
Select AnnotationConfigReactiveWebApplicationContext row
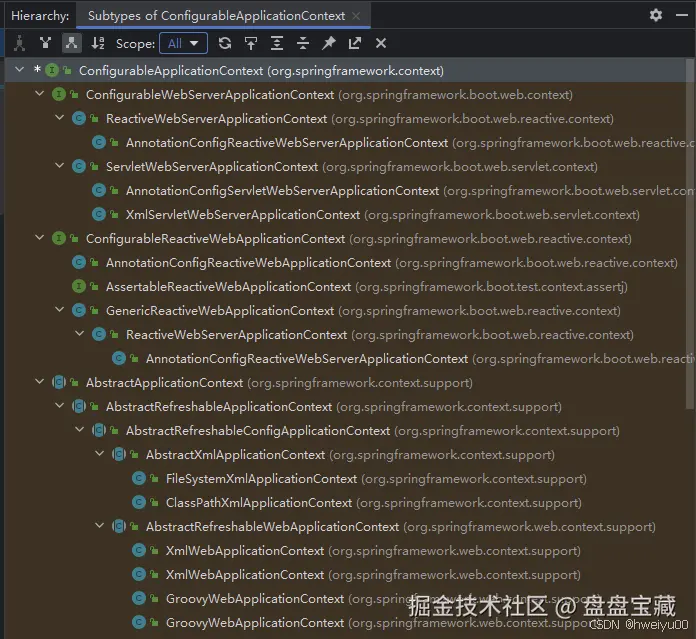click(x=345, y=263)
